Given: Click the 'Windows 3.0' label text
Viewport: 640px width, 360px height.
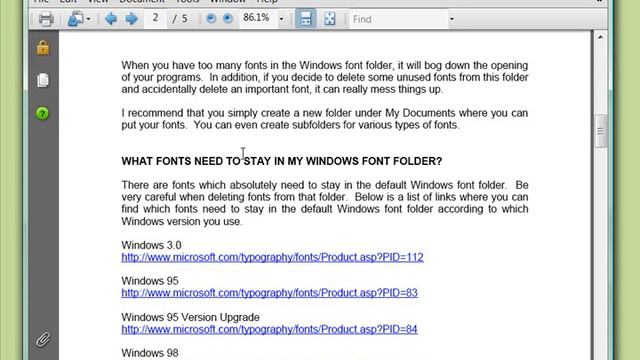Looking at the screenshot, I should point(151,245).
